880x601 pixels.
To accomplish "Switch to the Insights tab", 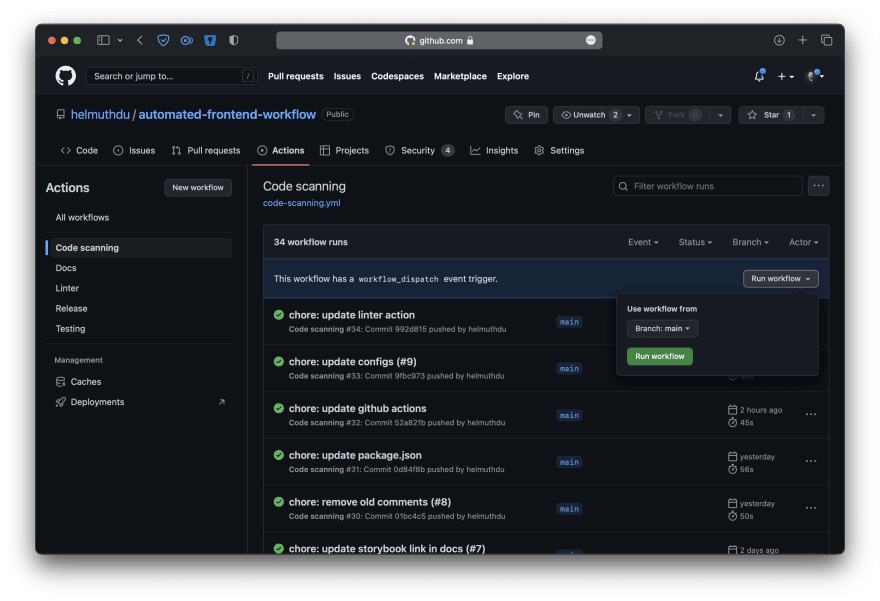I will [494, 150].
